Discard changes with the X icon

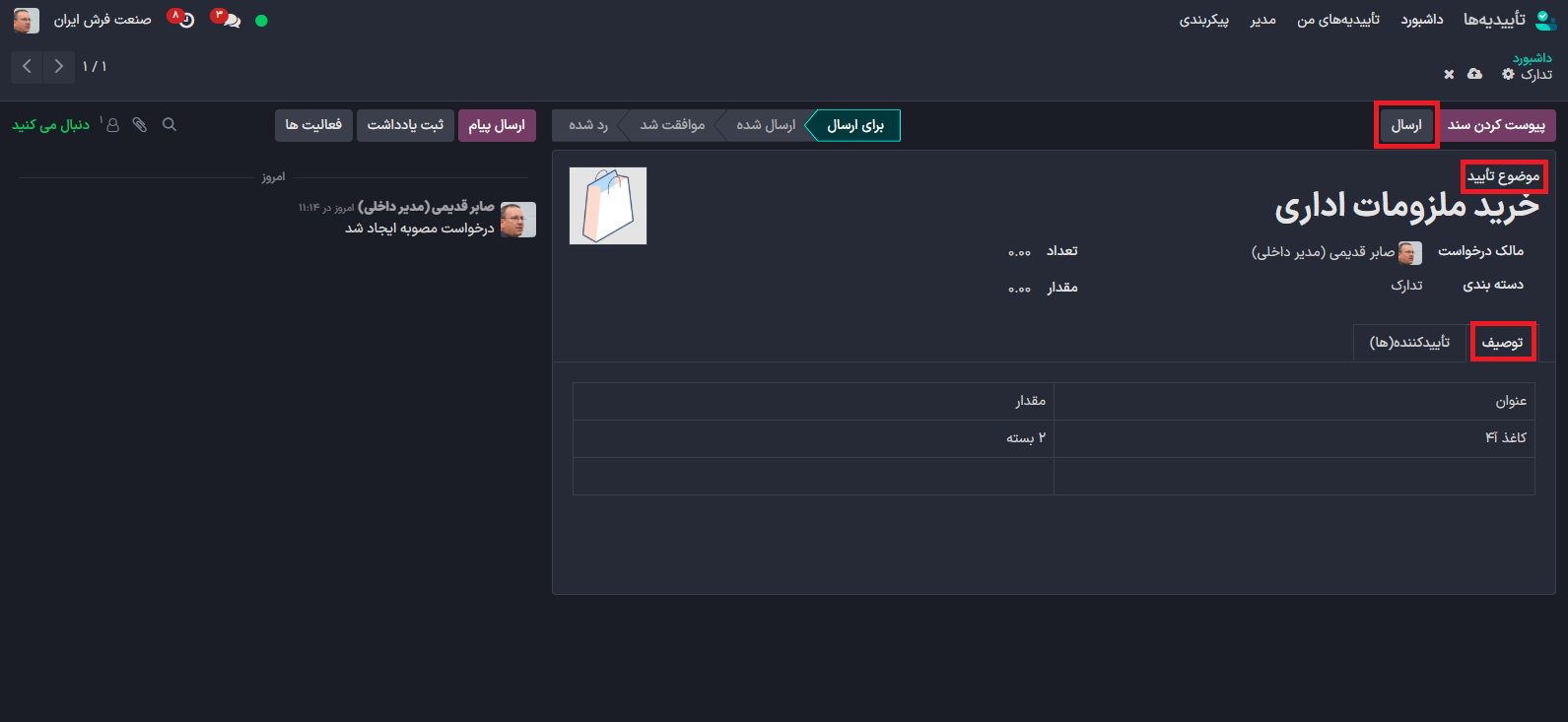click(1449, 75)
